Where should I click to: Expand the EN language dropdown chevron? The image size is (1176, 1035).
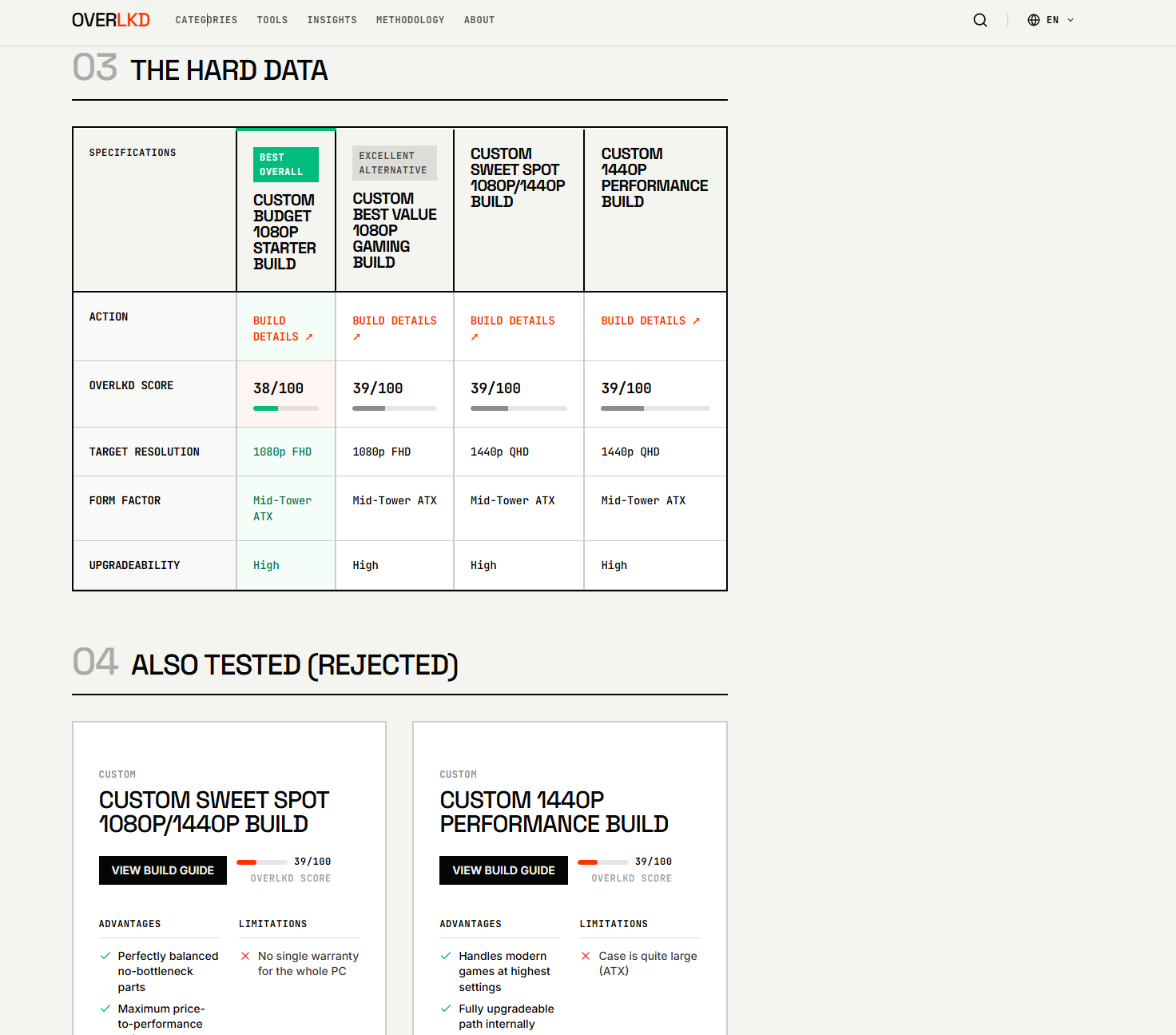pos(1071,20)
